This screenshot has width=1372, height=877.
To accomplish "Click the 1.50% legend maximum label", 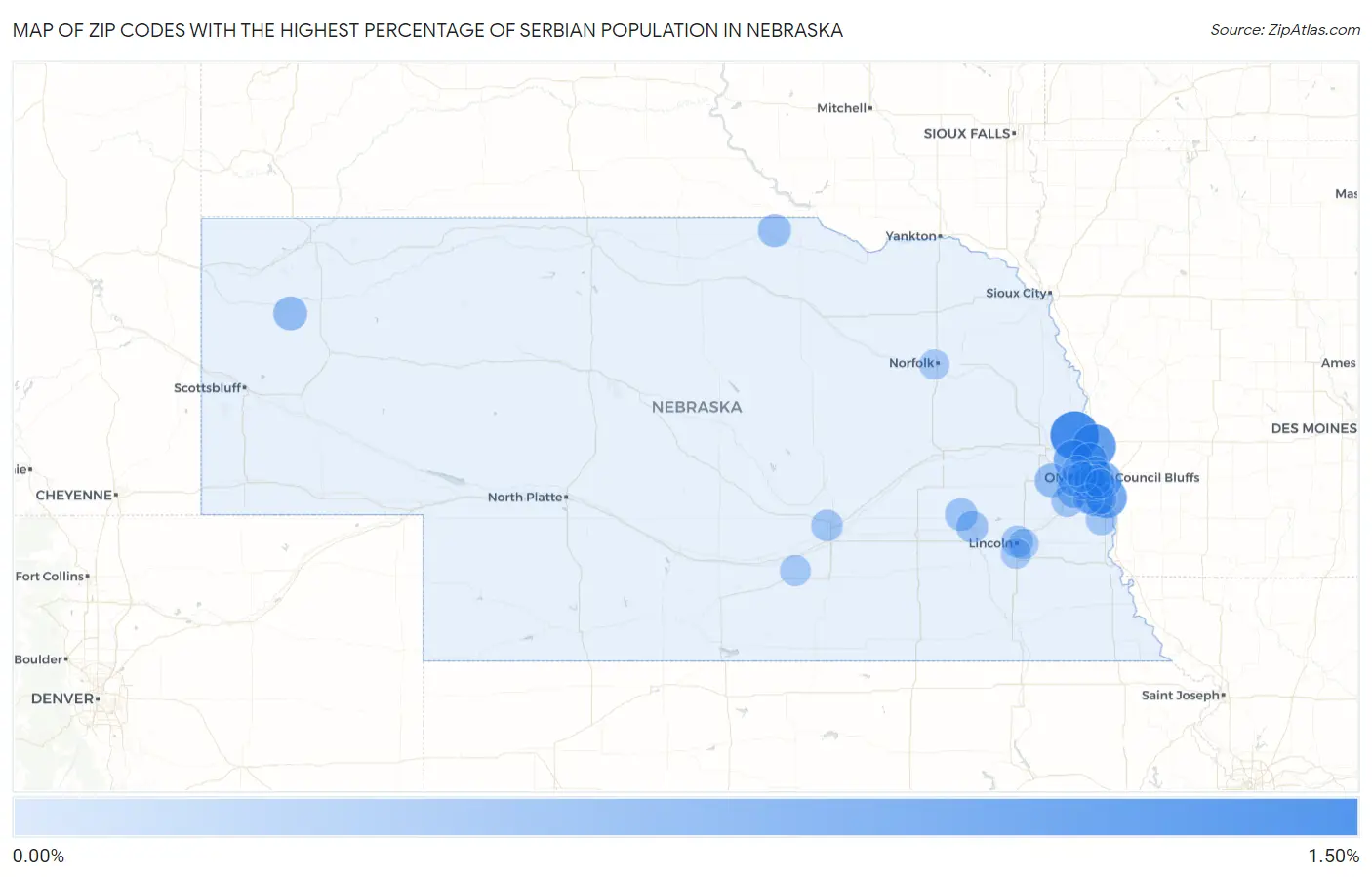I will click(1333, 856).
